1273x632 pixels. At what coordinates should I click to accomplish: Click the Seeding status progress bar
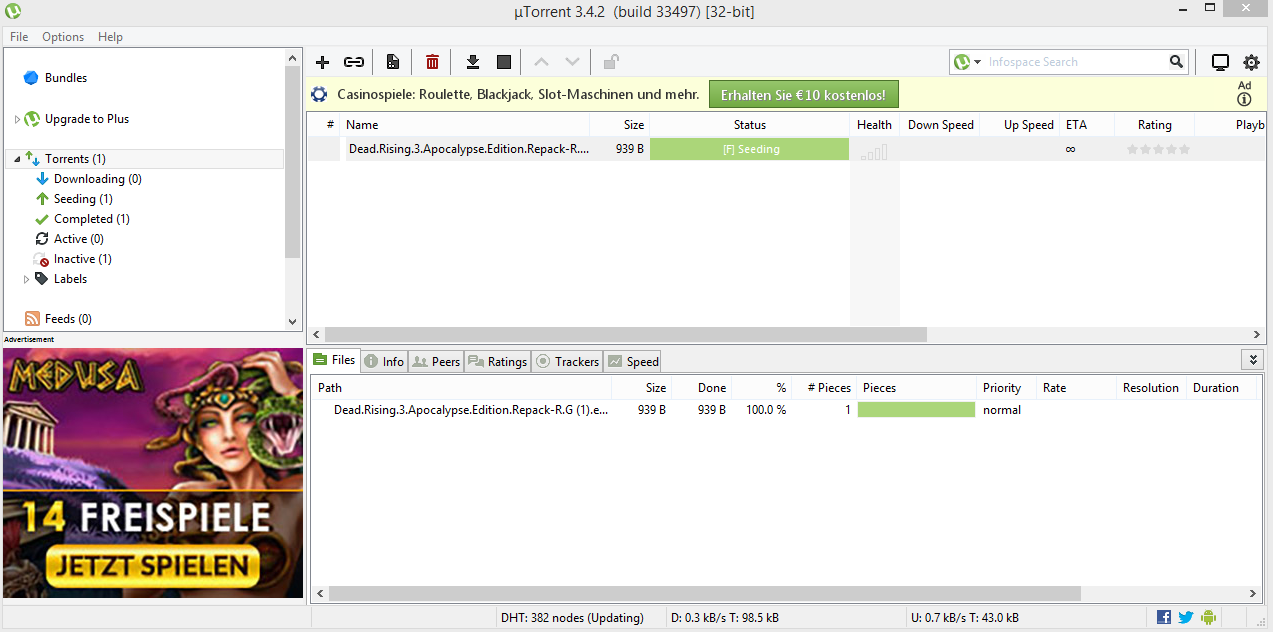coord(749,149)
